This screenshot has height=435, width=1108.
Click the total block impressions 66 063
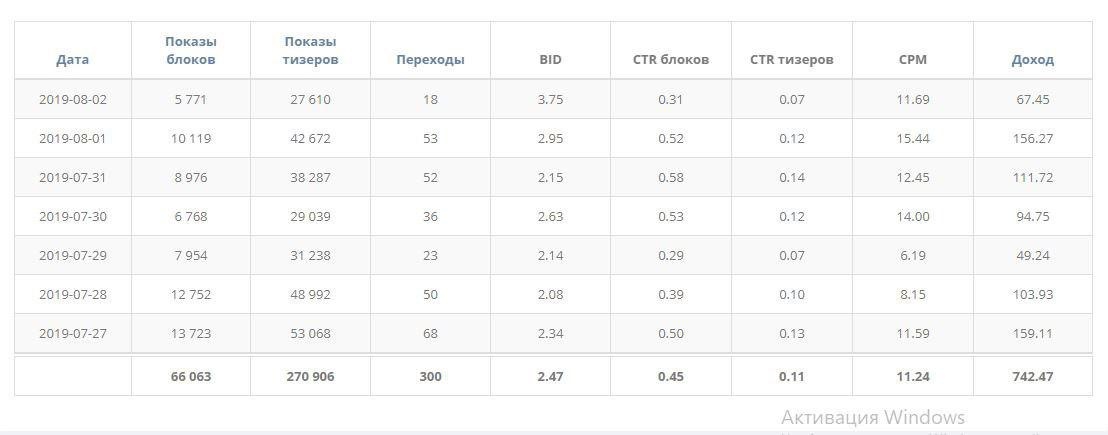pos(191,376)
